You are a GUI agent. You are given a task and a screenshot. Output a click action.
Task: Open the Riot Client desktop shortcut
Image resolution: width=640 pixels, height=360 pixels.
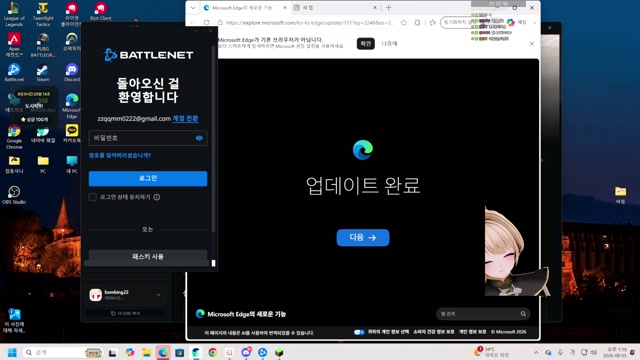[x=100, y=11]
